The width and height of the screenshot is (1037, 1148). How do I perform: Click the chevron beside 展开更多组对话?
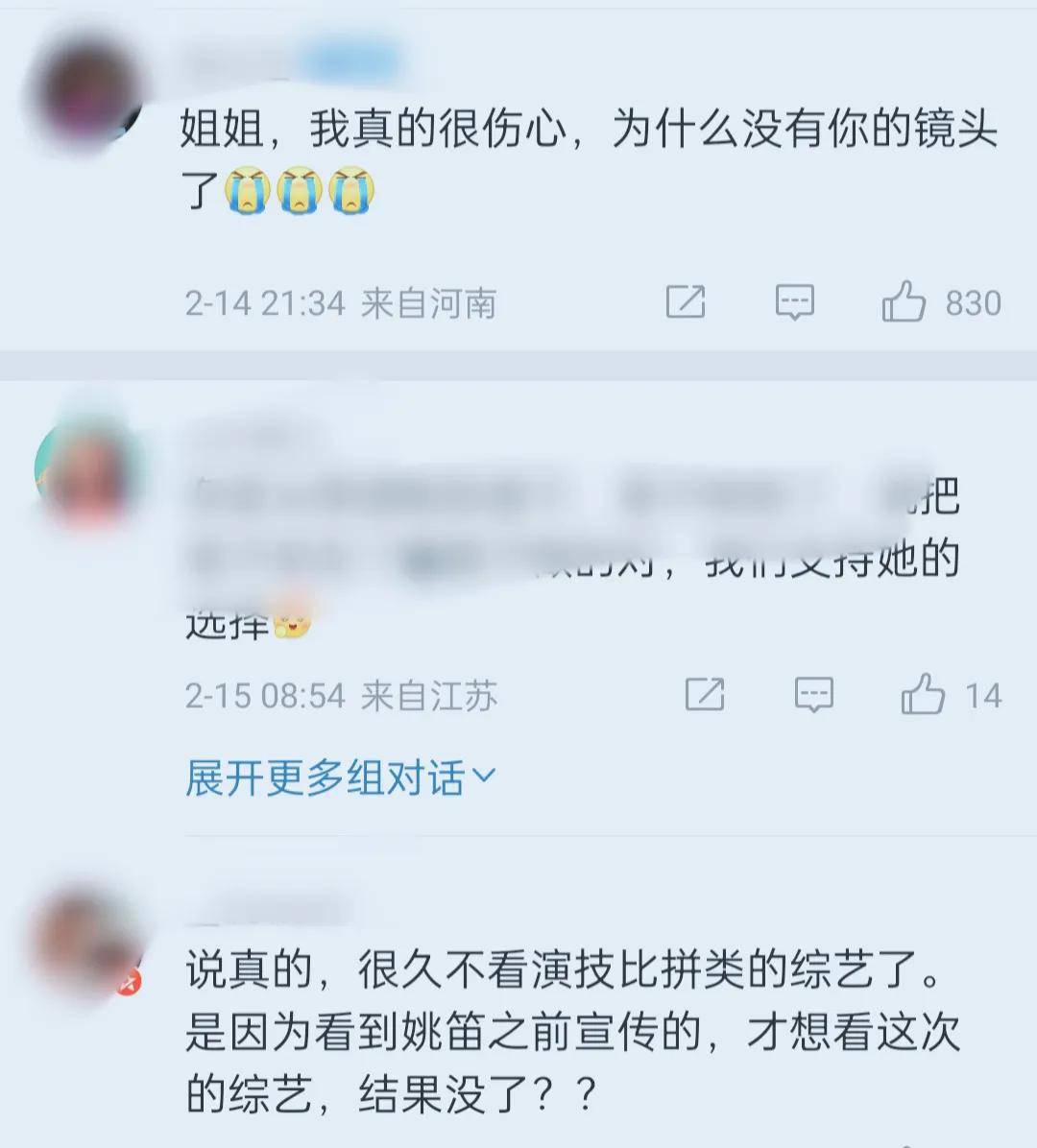click(x=485, y=775)
